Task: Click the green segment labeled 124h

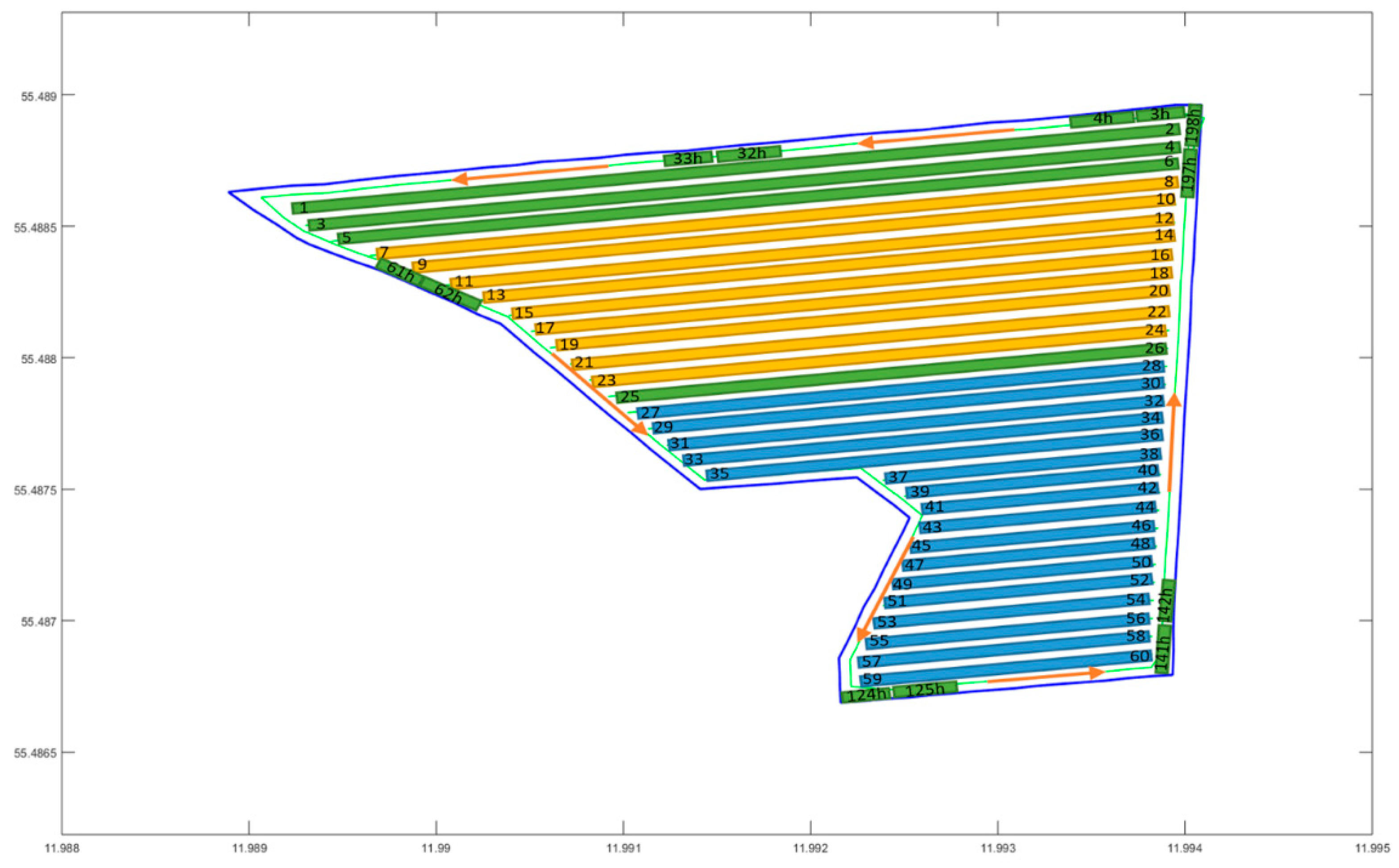Action: coord(865,695)
